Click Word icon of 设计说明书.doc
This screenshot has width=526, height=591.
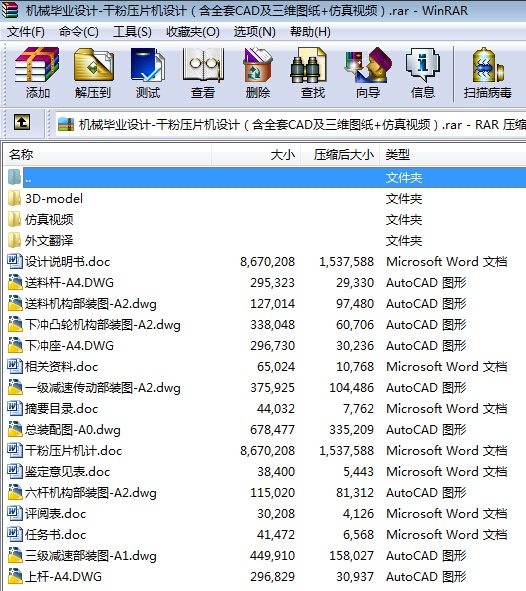pos(14,261)
